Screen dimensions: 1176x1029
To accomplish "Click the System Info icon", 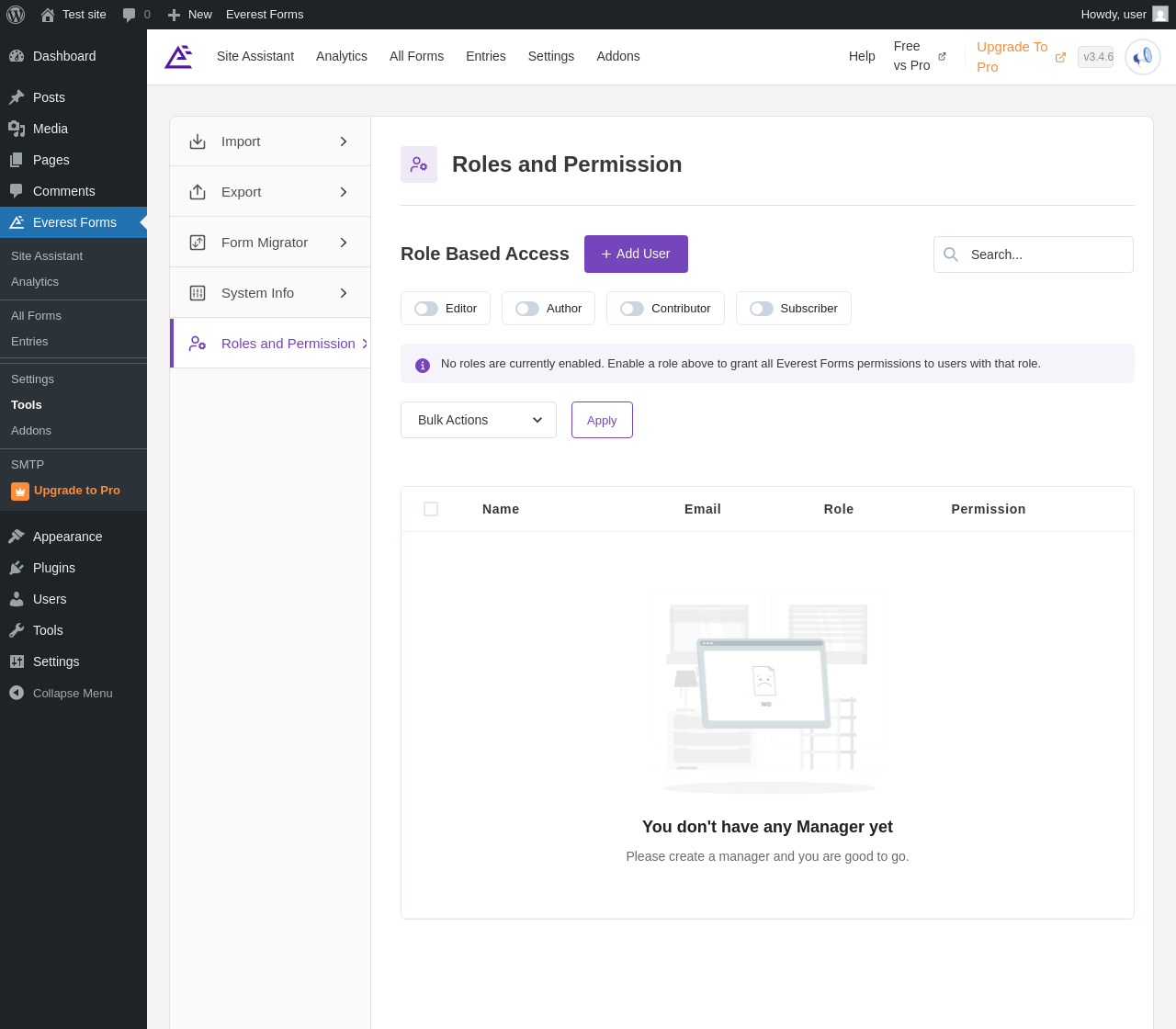I will click(x=198, y=293).
